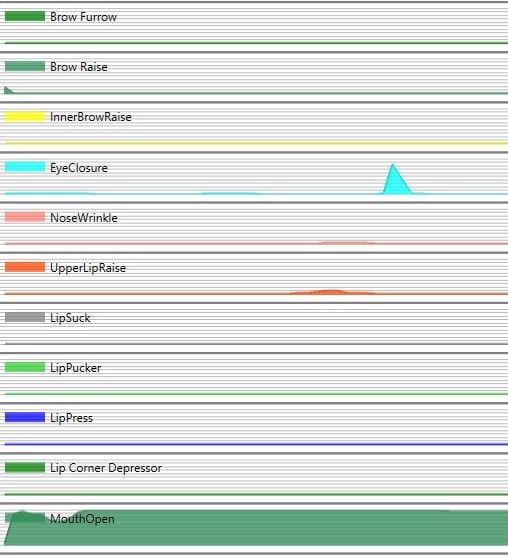Select the Lip Corner Depressor label

click(x=106, y=468)
